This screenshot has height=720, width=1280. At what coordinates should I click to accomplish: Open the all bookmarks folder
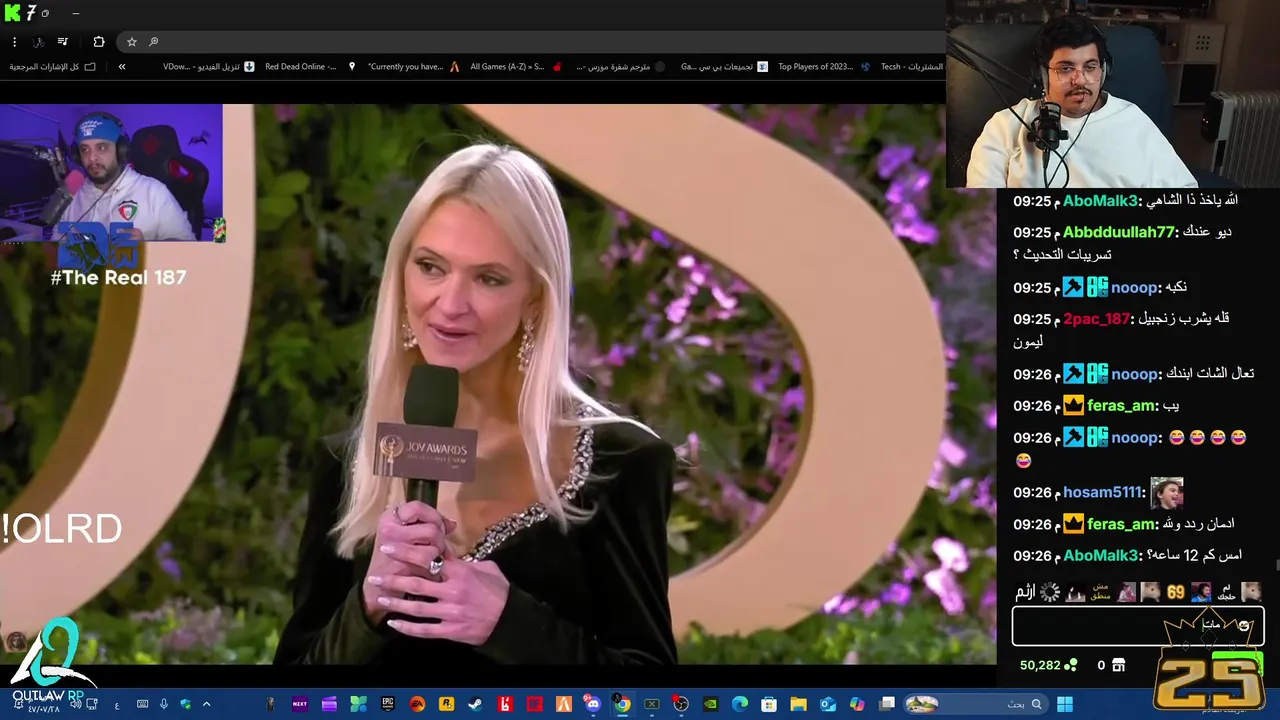(x=52, y=67)
